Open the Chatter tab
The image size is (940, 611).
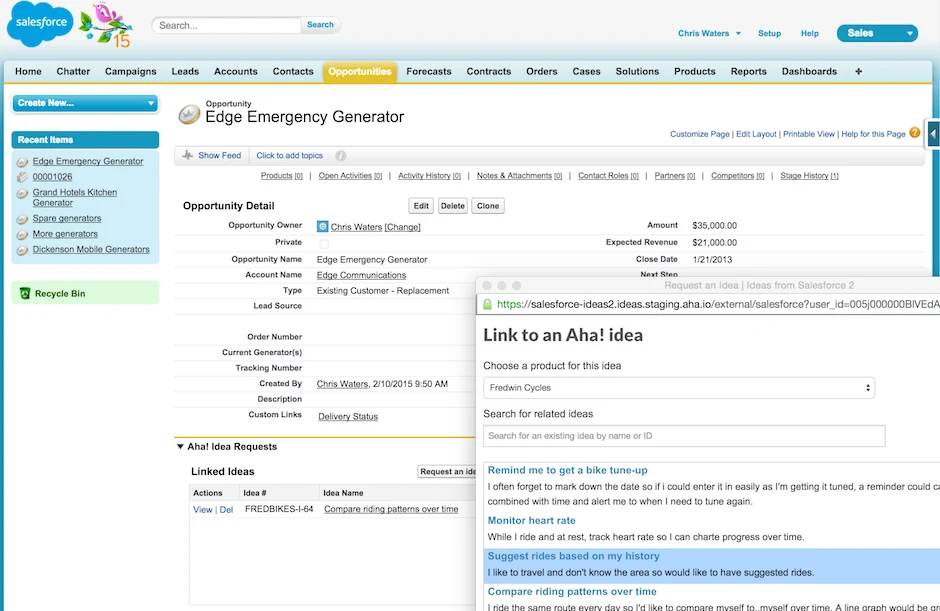click(x=73, y=71)
